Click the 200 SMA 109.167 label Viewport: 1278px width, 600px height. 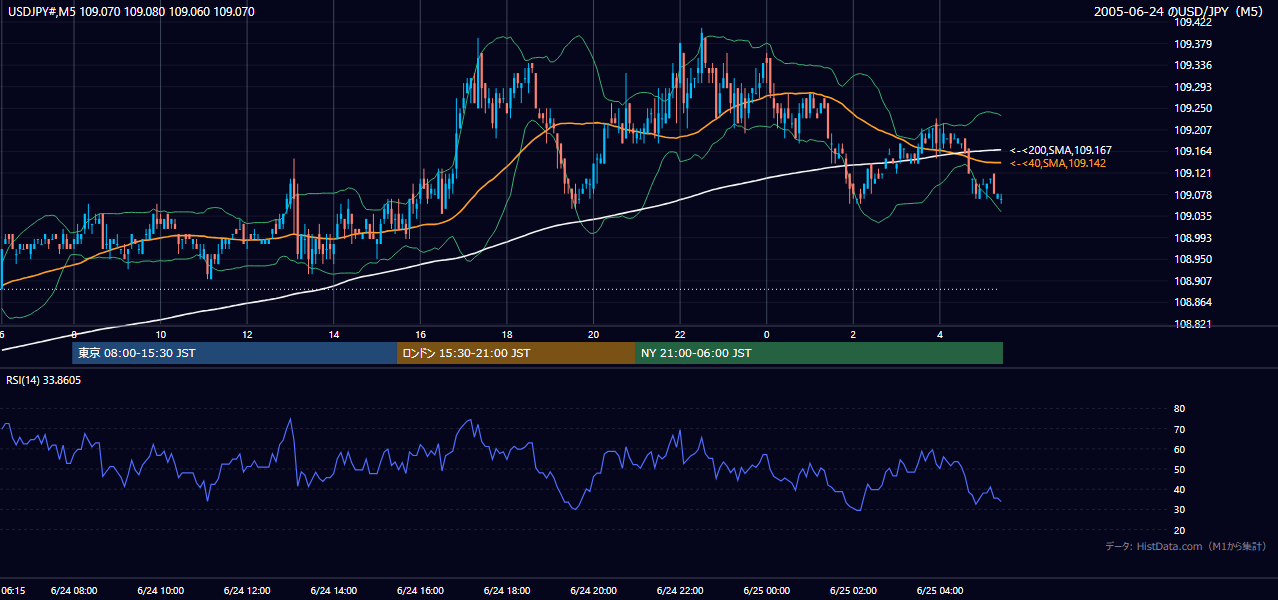point(1060,150)
